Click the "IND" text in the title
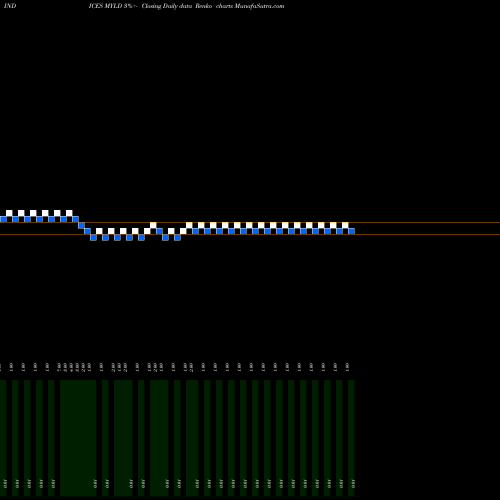500x500 pixels. pos(10,6)
